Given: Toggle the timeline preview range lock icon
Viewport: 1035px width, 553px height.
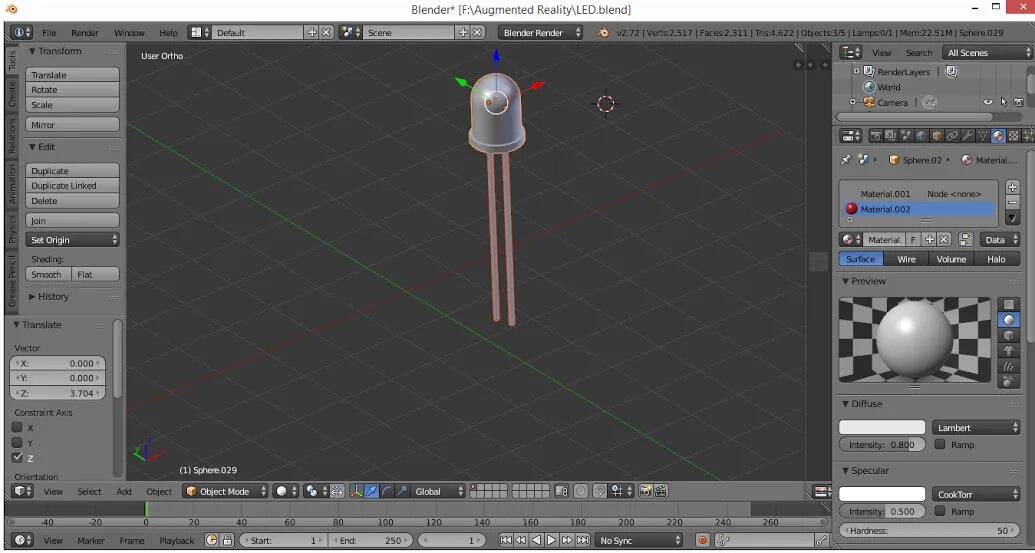Looking at the screenshot, I should click(227, 540).
